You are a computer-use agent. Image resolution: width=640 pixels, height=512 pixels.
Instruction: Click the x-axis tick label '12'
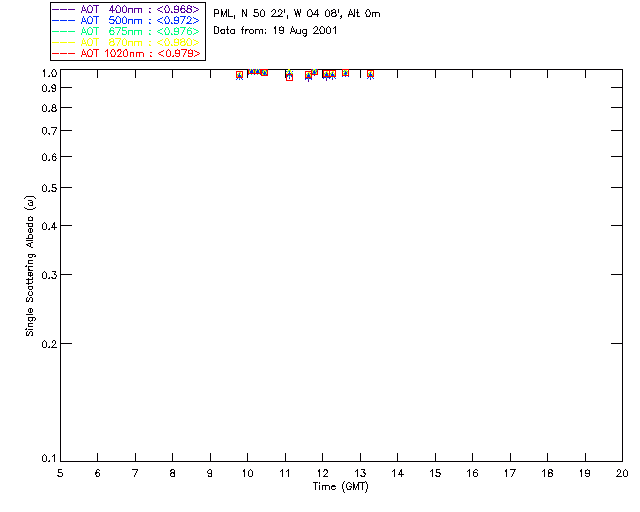pyautogui.click(x=322, y=473)
